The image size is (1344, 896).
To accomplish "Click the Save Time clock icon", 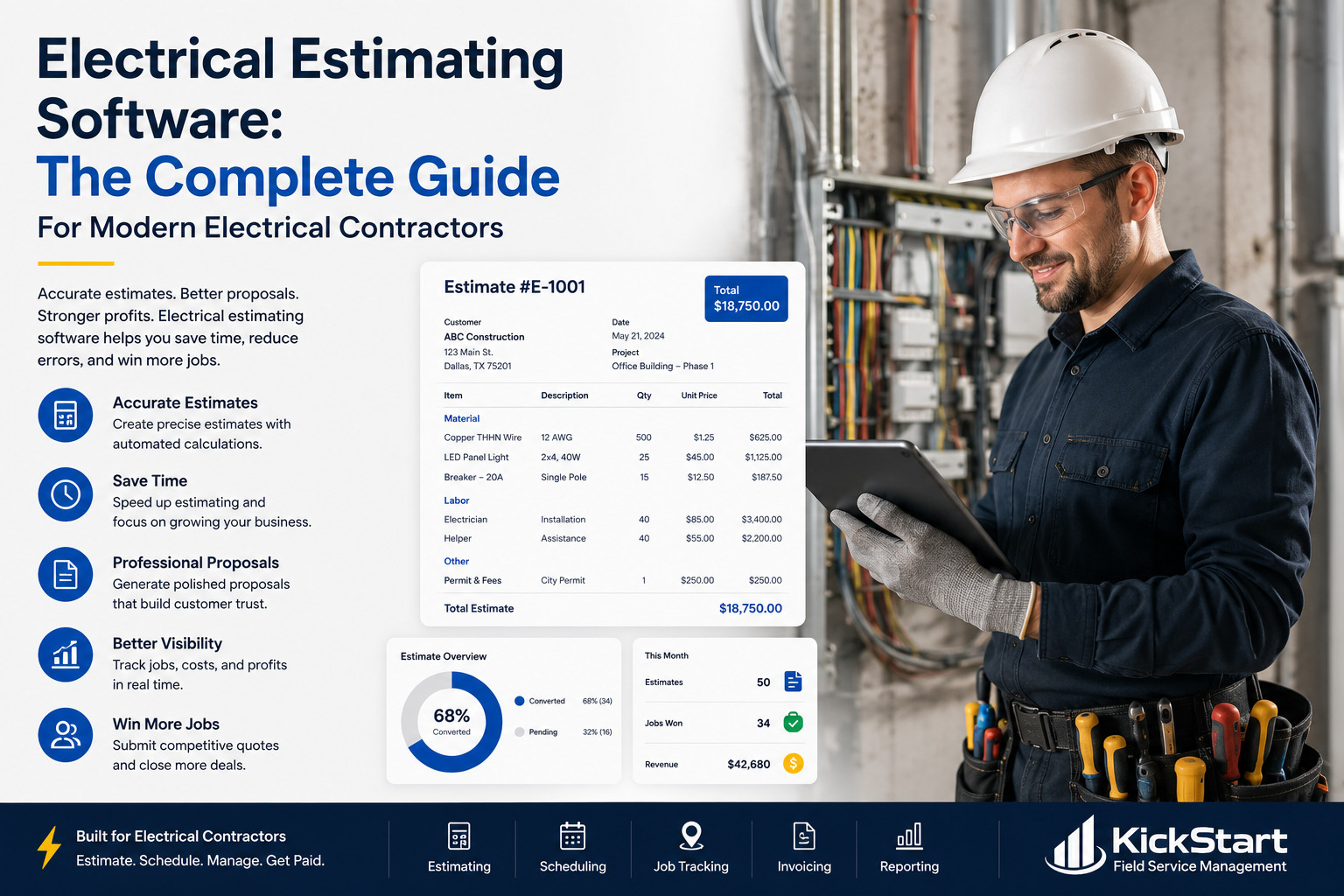I will pos(66,494).
